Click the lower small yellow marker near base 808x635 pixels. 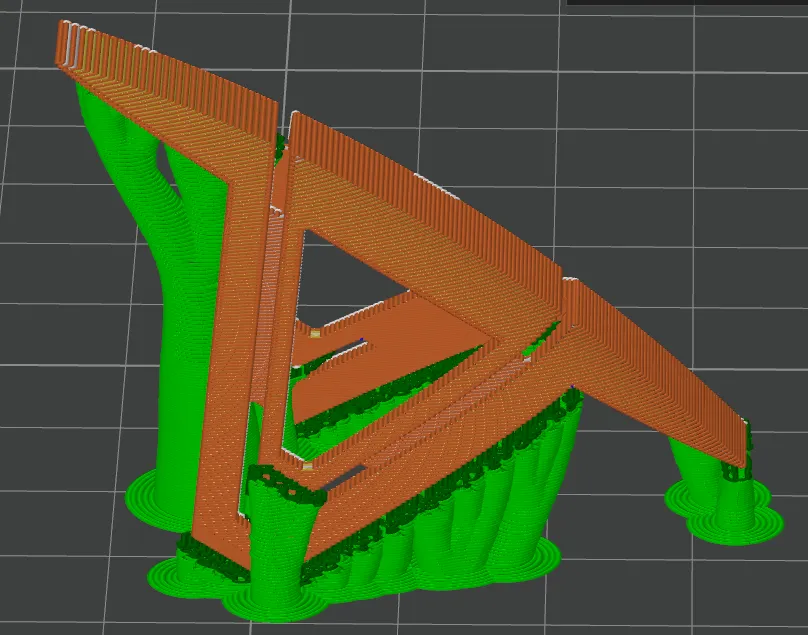(307, 465)
